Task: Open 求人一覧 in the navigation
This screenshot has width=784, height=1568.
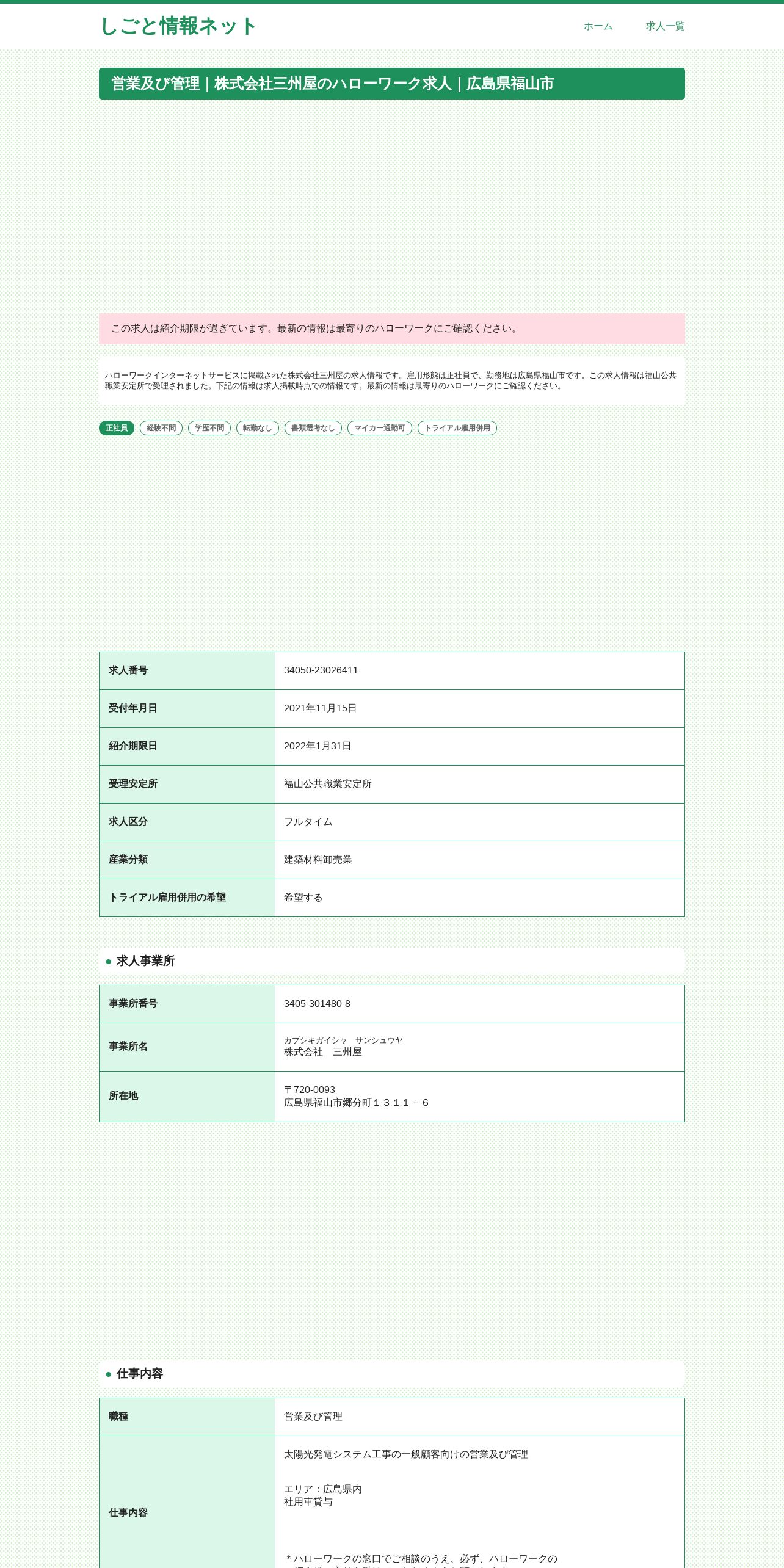Action: (x=665, y=26)
